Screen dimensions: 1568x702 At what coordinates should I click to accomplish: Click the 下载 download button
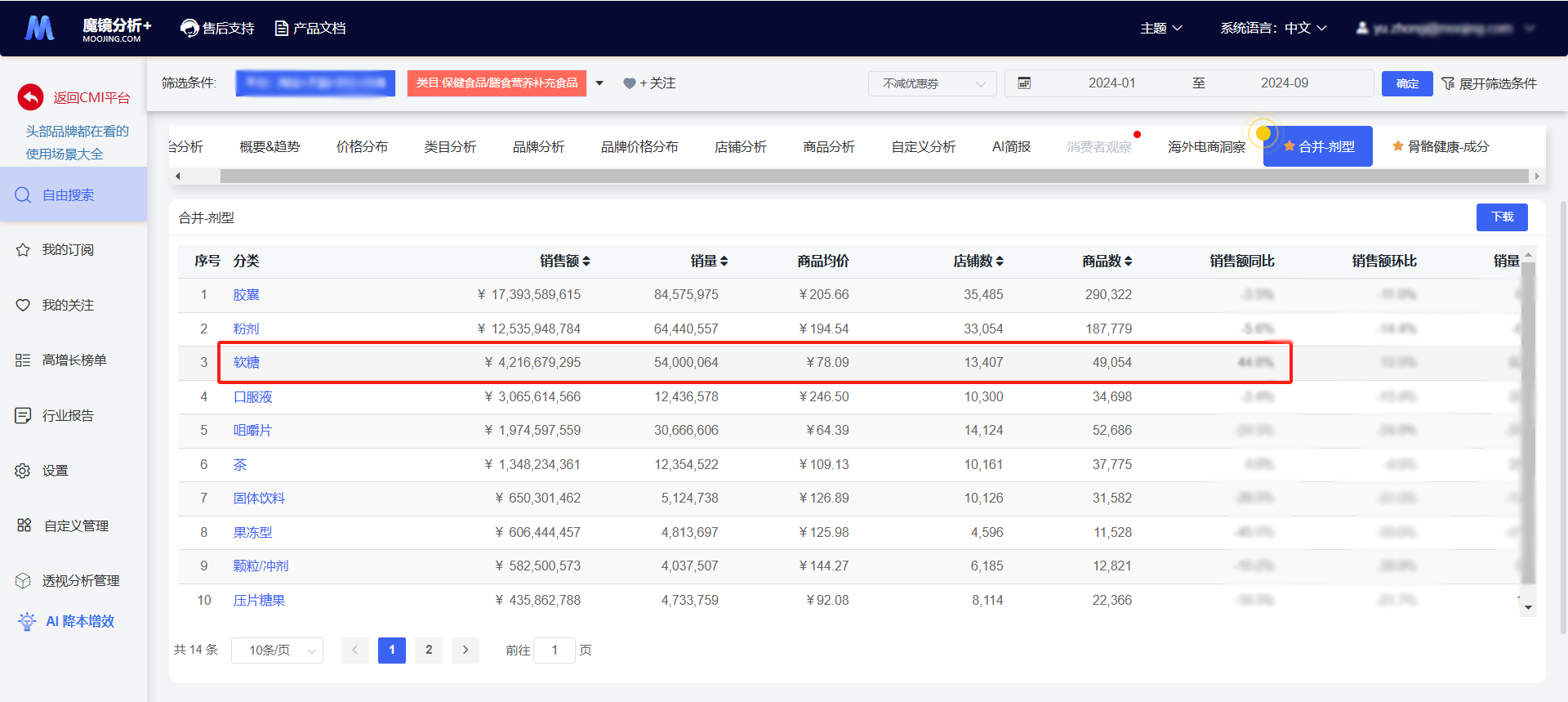(x=1502, y=217)
